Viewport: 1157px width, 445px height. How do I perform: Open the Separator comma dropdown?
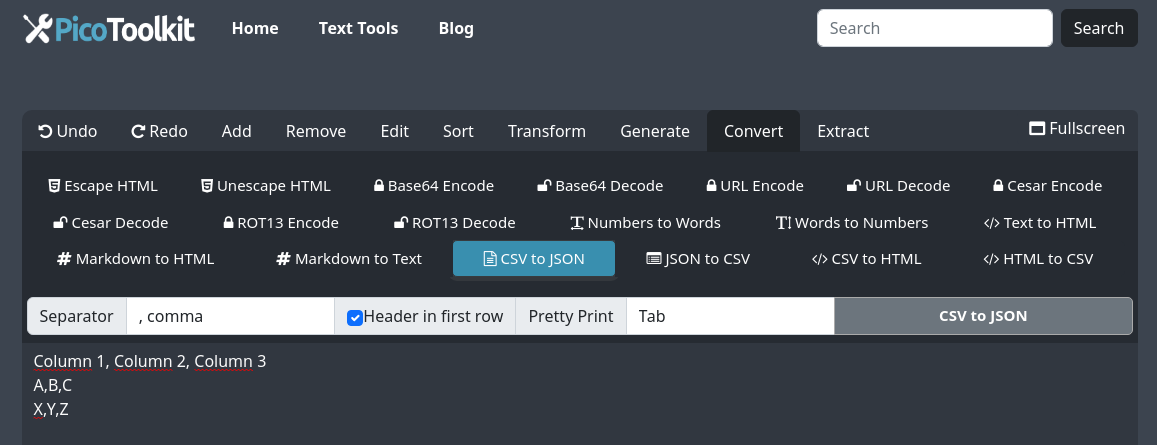tap(230, 317)
